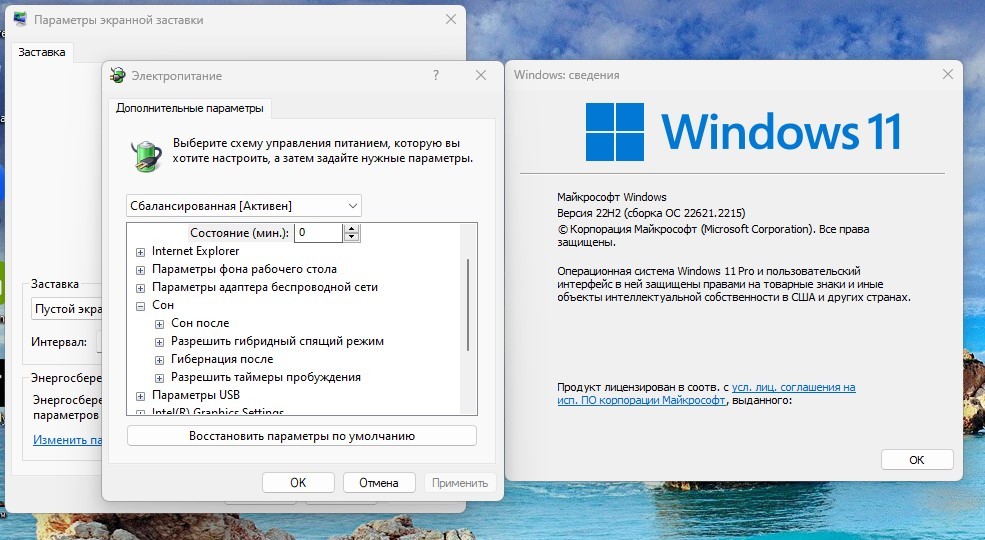Click OK in the Электропитание dialog
The height and width of the screenshot is (540, 985).
coord(298,482)
